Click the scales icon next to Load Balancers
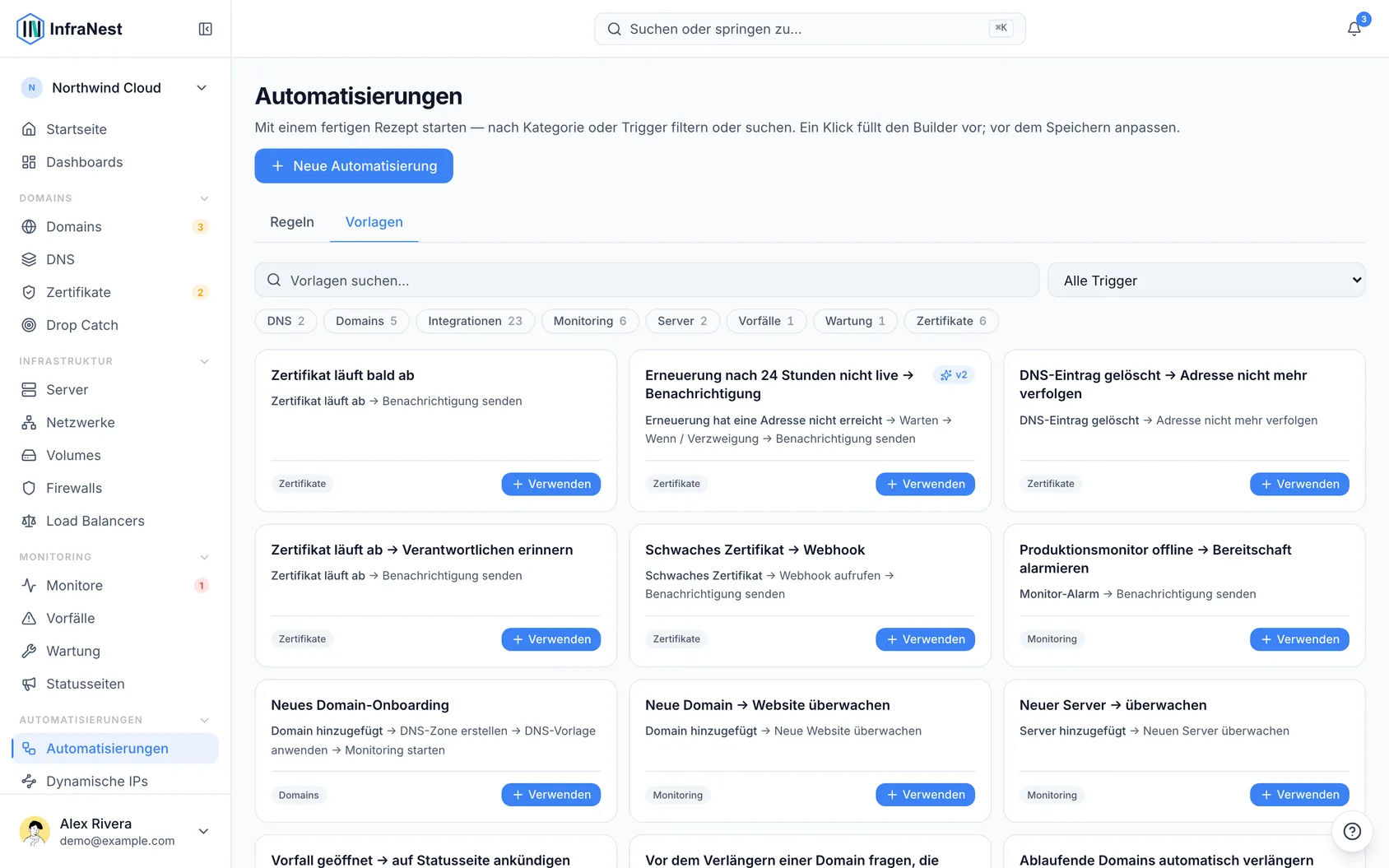Viewport: 1389px width, 868px height. click(29, 521)
